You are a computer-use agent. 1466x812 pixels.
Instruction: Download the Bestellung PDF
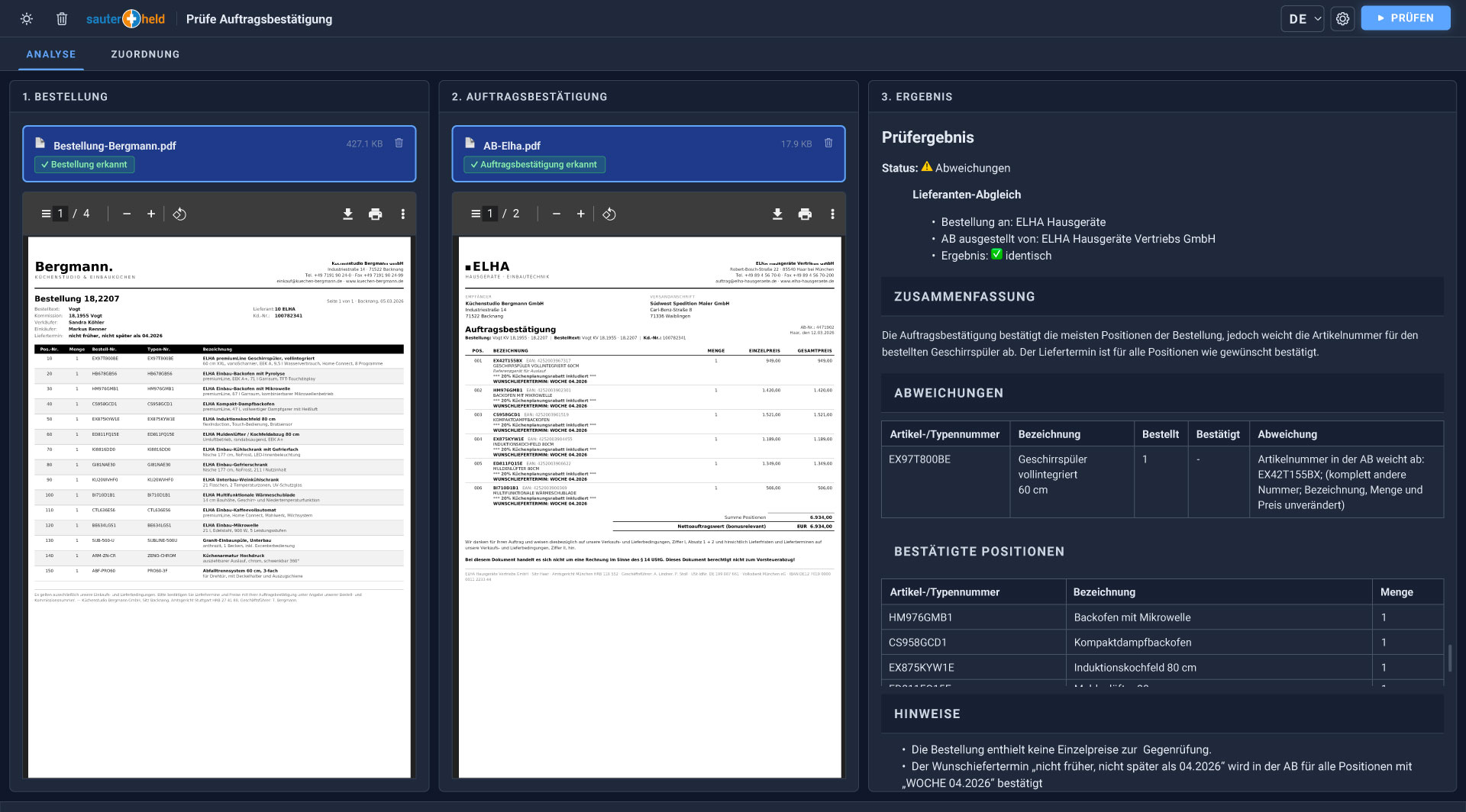tap(347, 214)
